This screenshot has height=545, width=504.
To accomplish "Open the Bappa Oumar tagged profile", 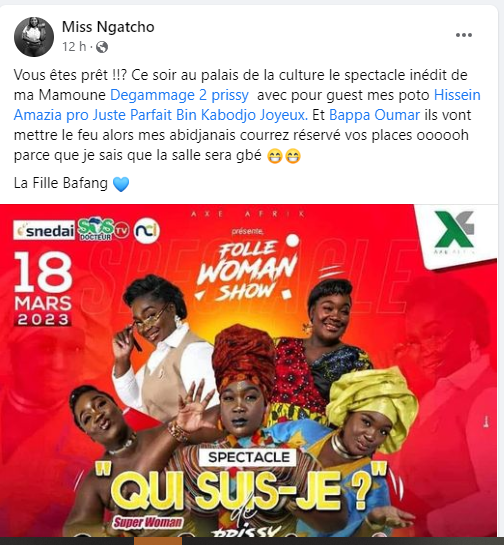I will click(x=374, y=115).
